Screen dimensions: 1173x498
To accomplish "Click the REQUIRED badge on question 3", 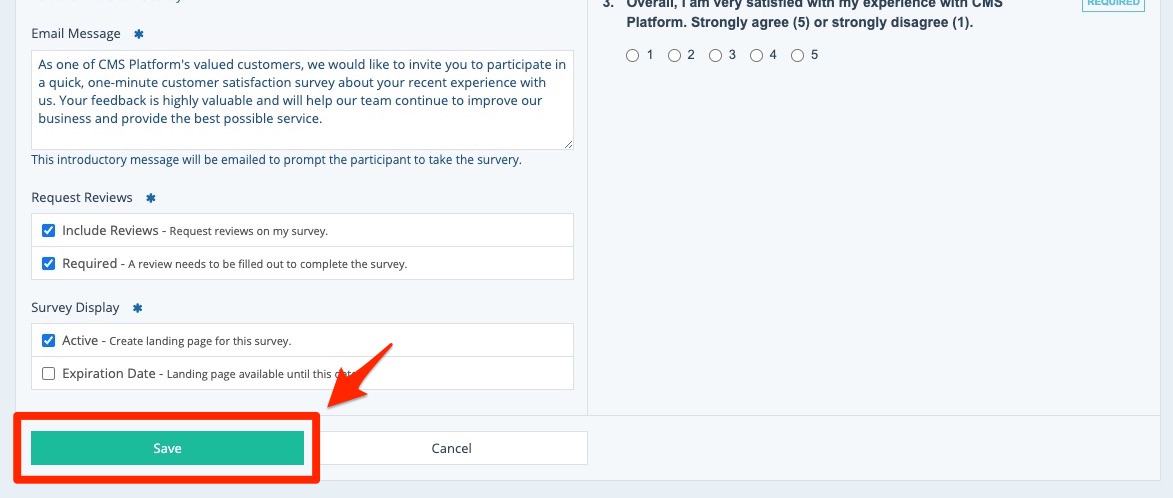I will (x=1113, y=4).
